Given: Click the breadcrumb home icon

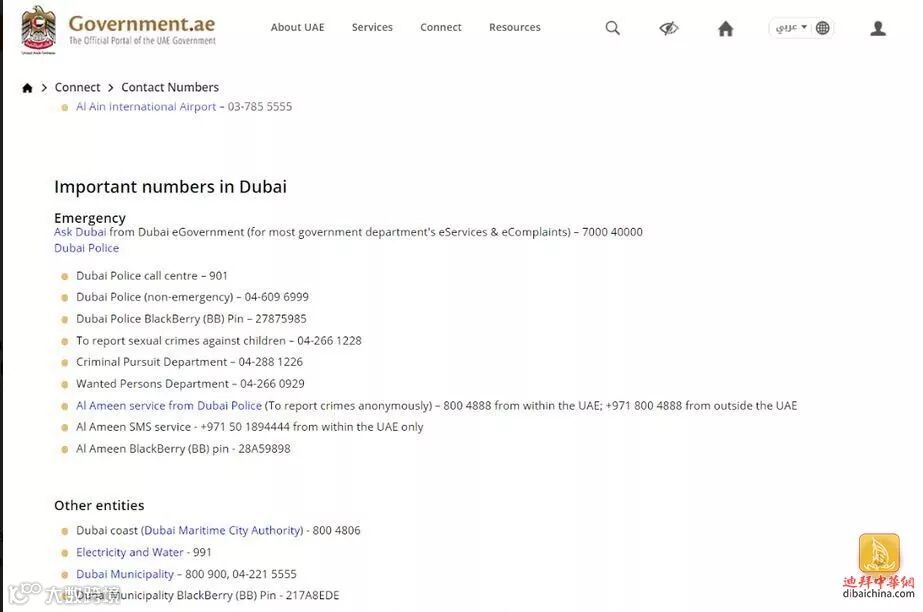Looking at the screenshot, I should click(x=27, y=88).
